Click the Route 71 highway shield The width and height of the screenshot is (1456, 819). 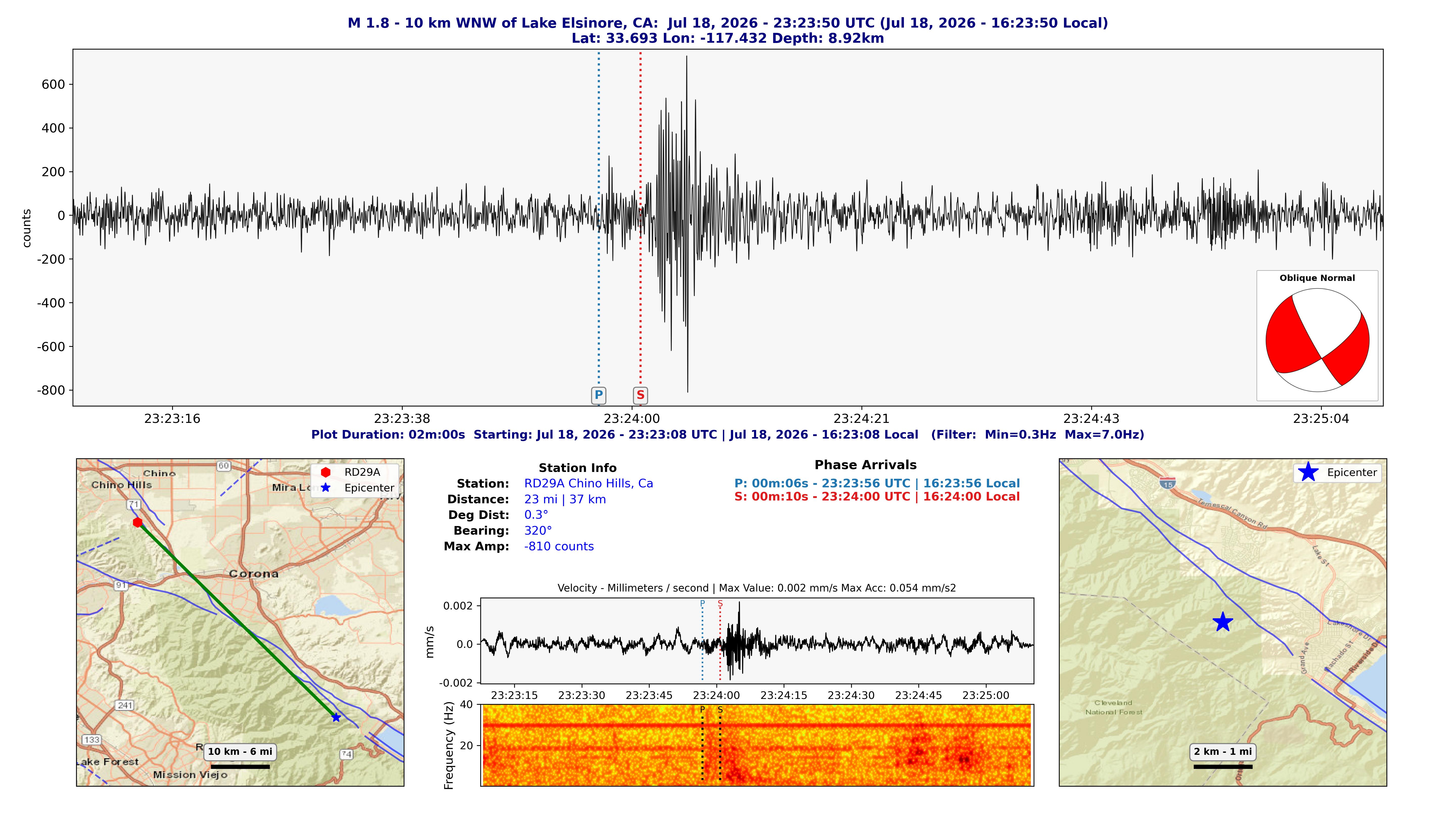point(133,504)
